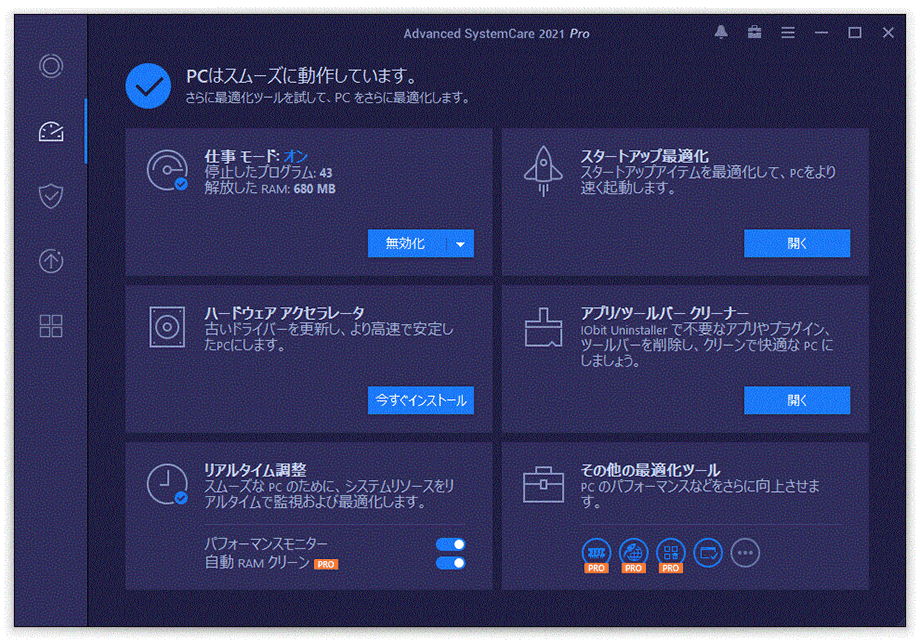Viewport: 920px width, 641px height.
Task: Click the アプリ/ツールバー クリーナー brush icon
Action: tap(543, 327)
